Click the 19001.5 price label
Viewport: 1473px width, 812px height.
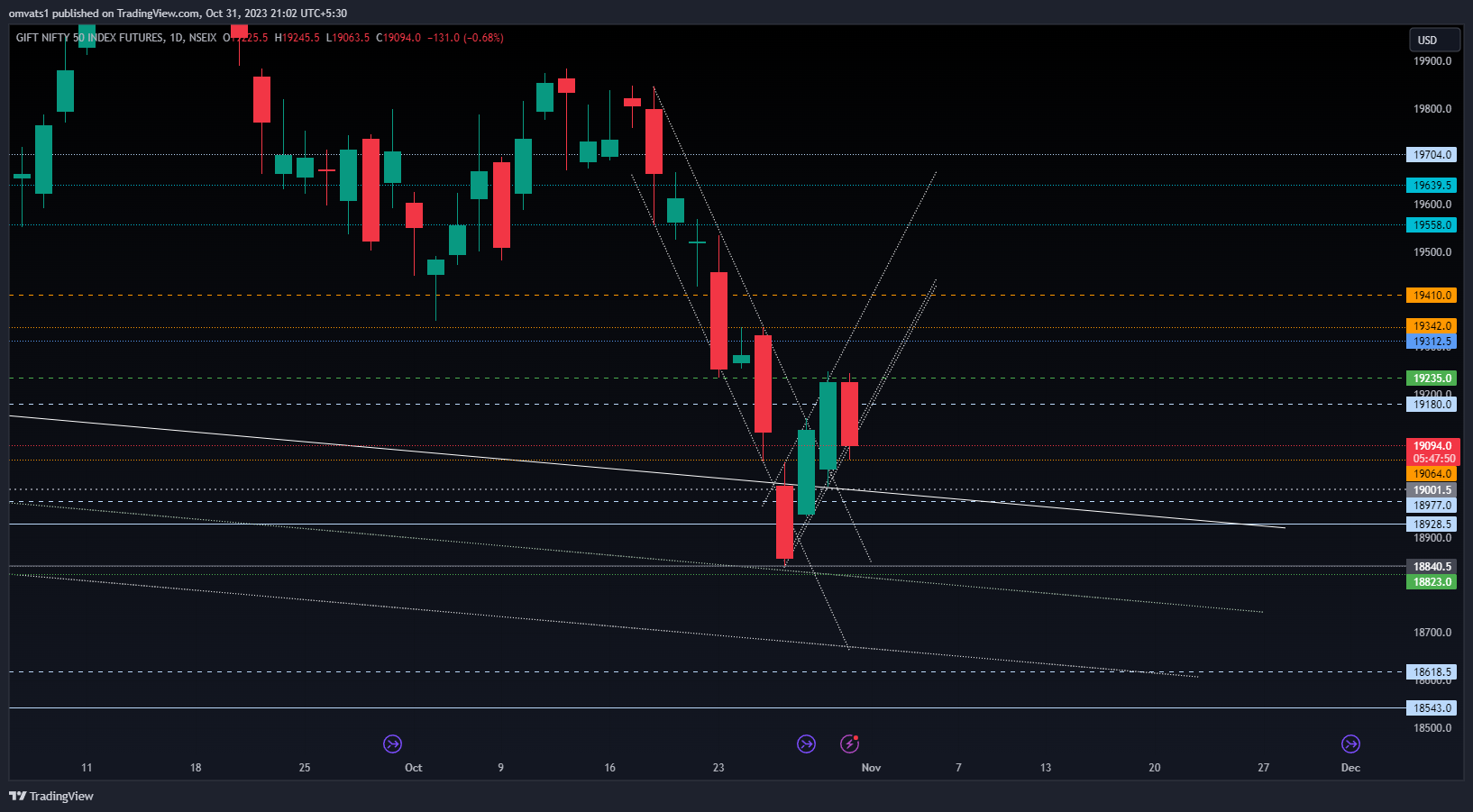(x=1432, y=490)
